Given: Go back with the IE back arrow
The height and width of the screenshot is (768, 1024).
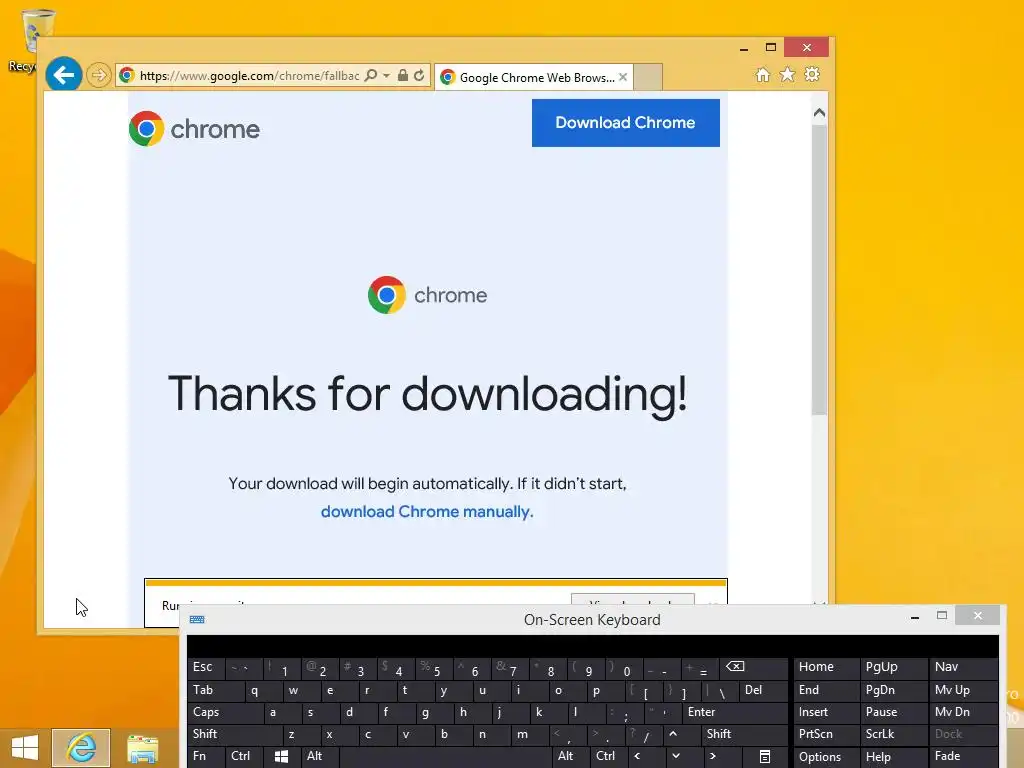Looking at the screenshot, I should (x=63, y=75).
